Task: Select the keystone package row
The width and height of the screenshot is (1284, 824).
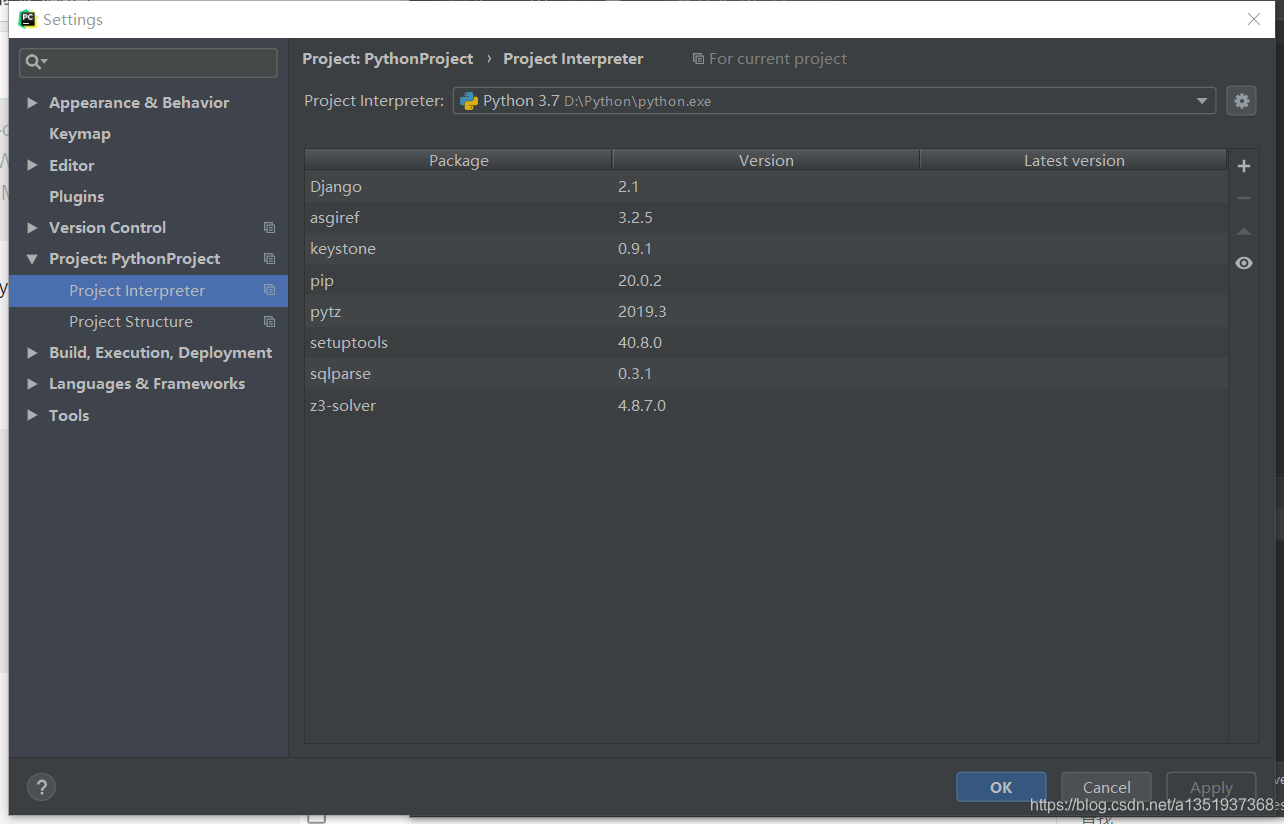Action: 766,249
